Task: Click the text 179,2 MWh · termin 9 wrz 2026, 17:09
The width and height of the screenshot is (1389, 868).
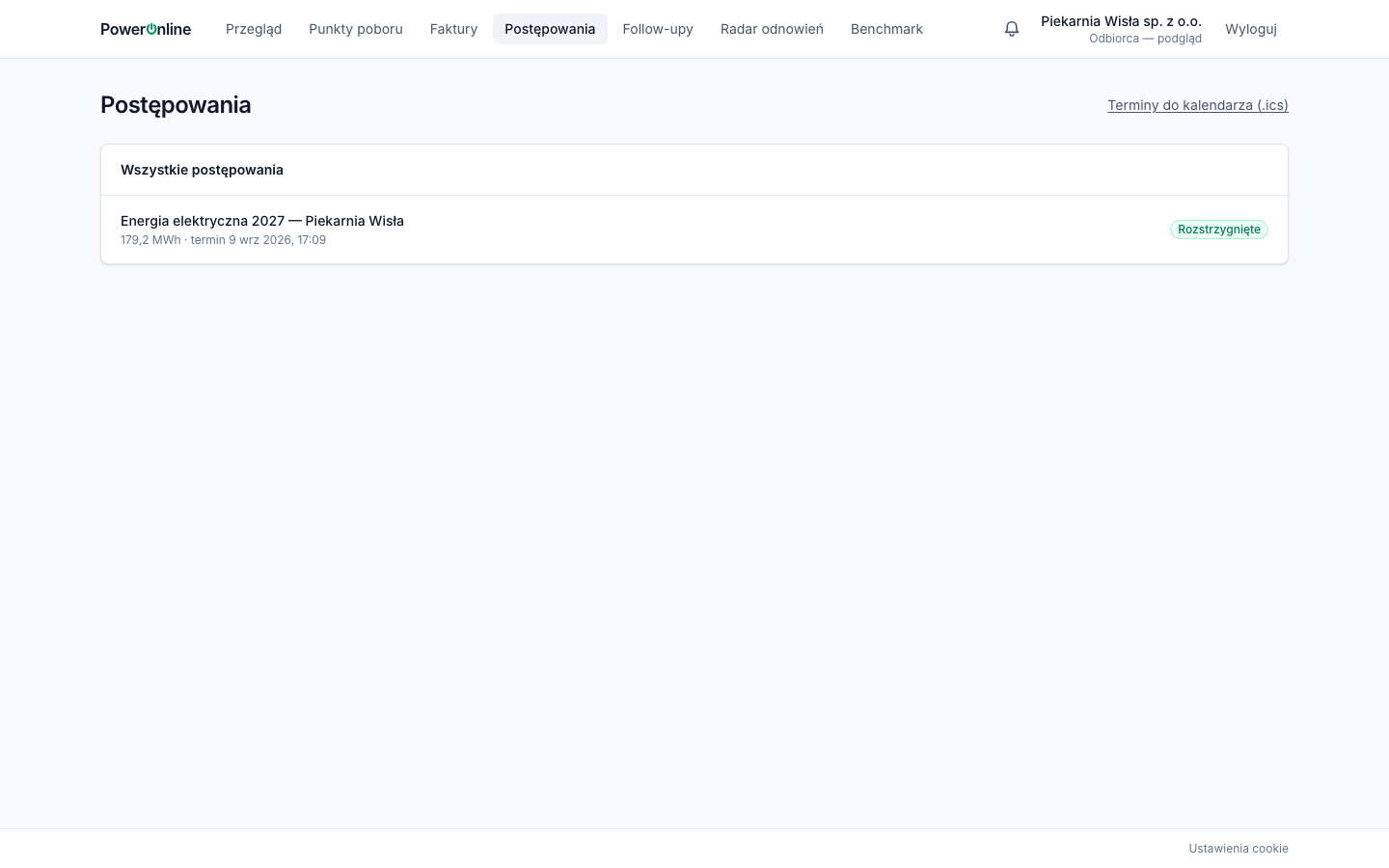Action: pos(223,240)
